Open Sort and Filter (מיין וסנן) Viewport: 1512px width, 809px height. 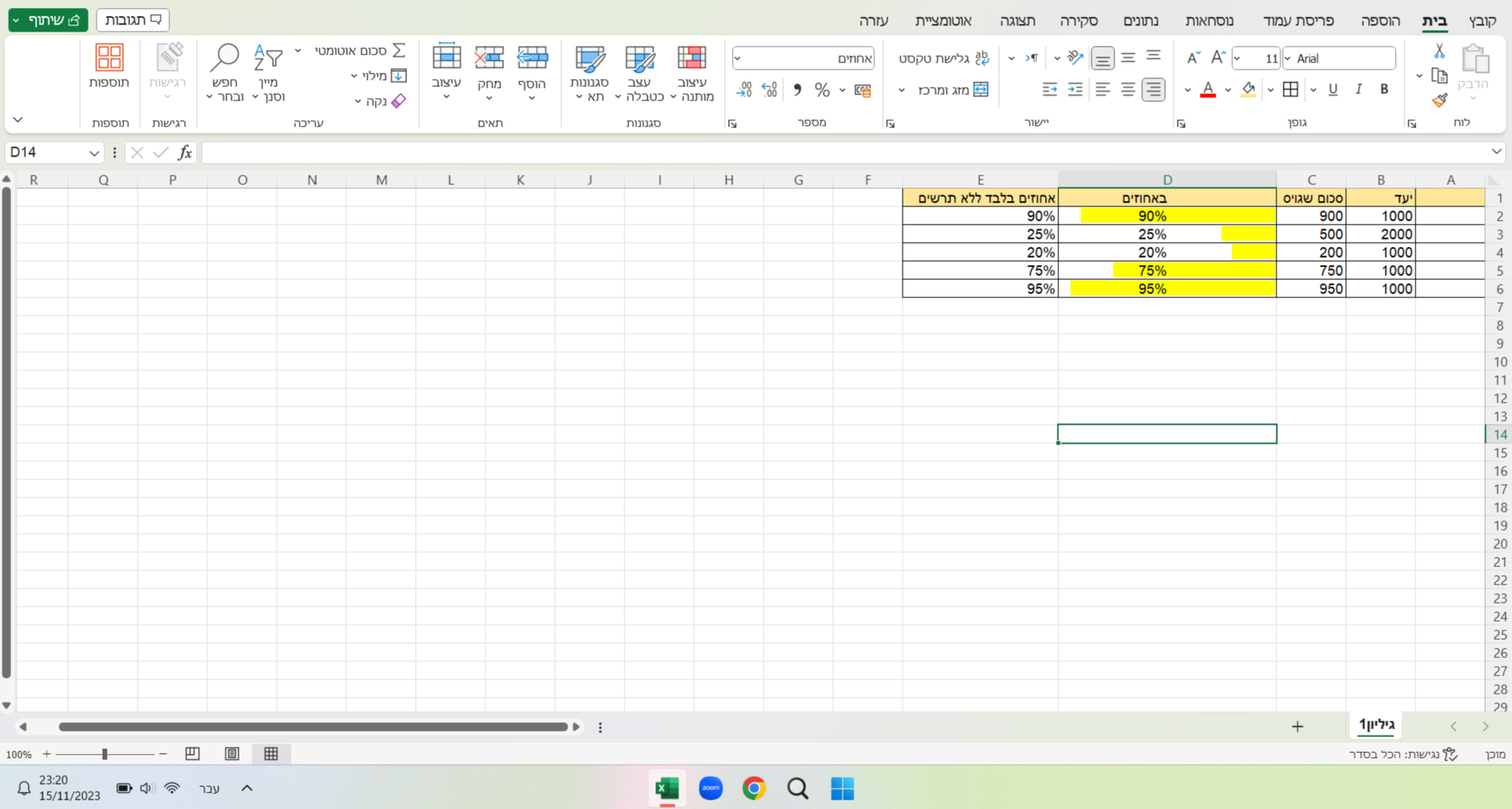pyautogui.click(x=268, y=73)
